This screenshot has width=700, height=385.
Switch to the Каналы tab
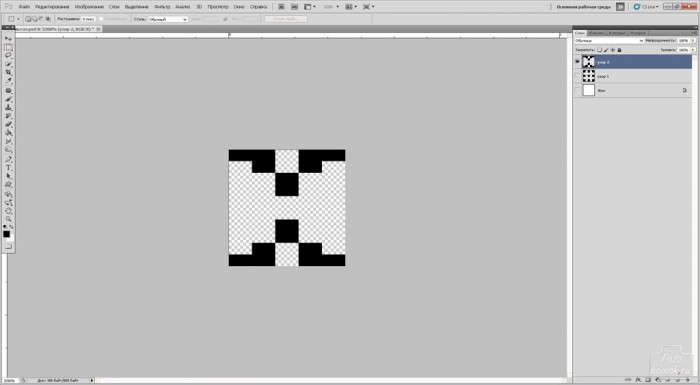pyautogui.click(x=596, y=33)
